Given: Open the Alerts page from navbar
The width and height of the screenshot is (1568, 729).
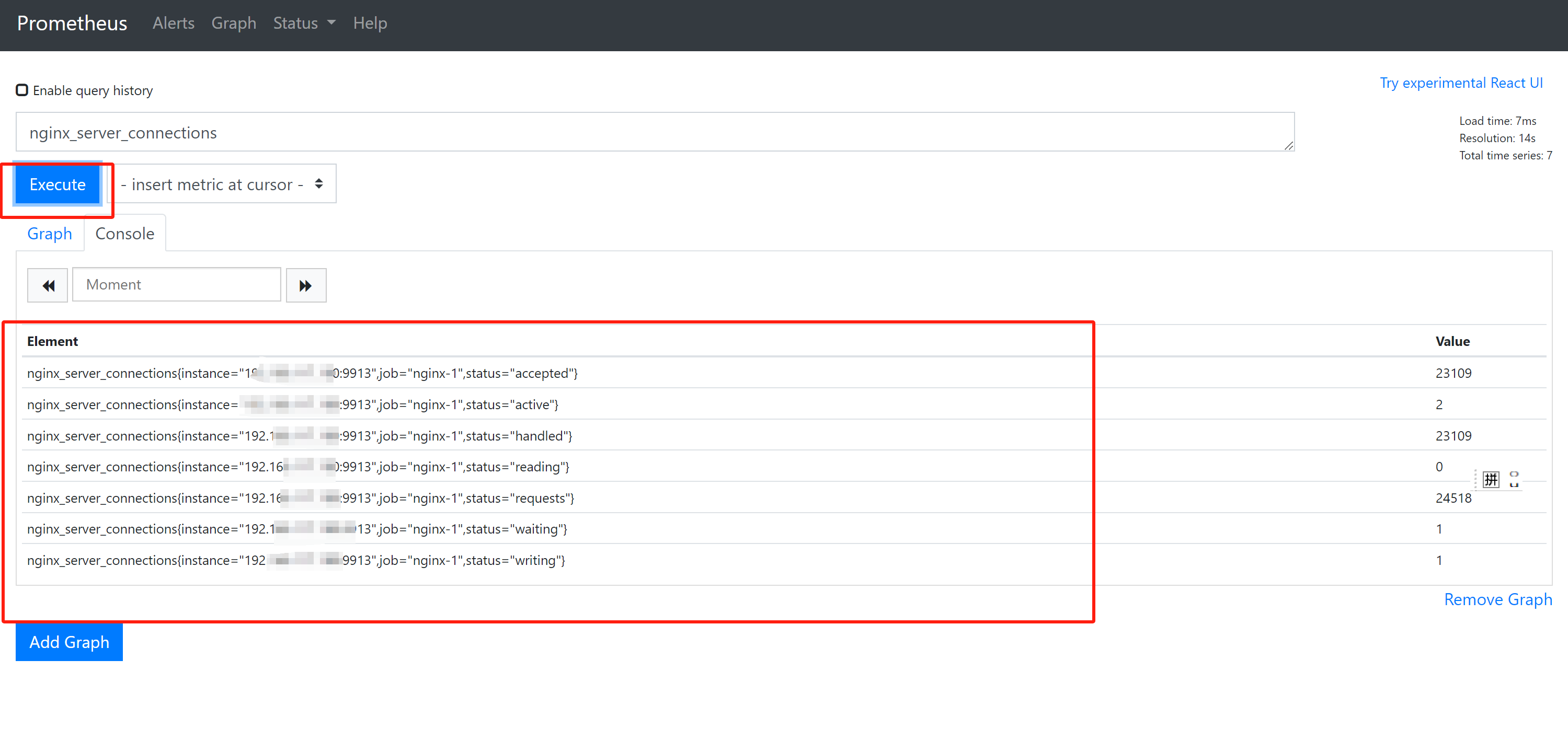Looking at the screenshot, I should point(173,23).
